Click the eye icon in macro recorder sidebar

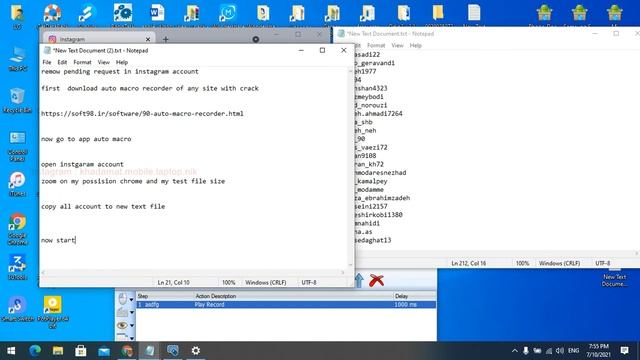pos(122,325)
